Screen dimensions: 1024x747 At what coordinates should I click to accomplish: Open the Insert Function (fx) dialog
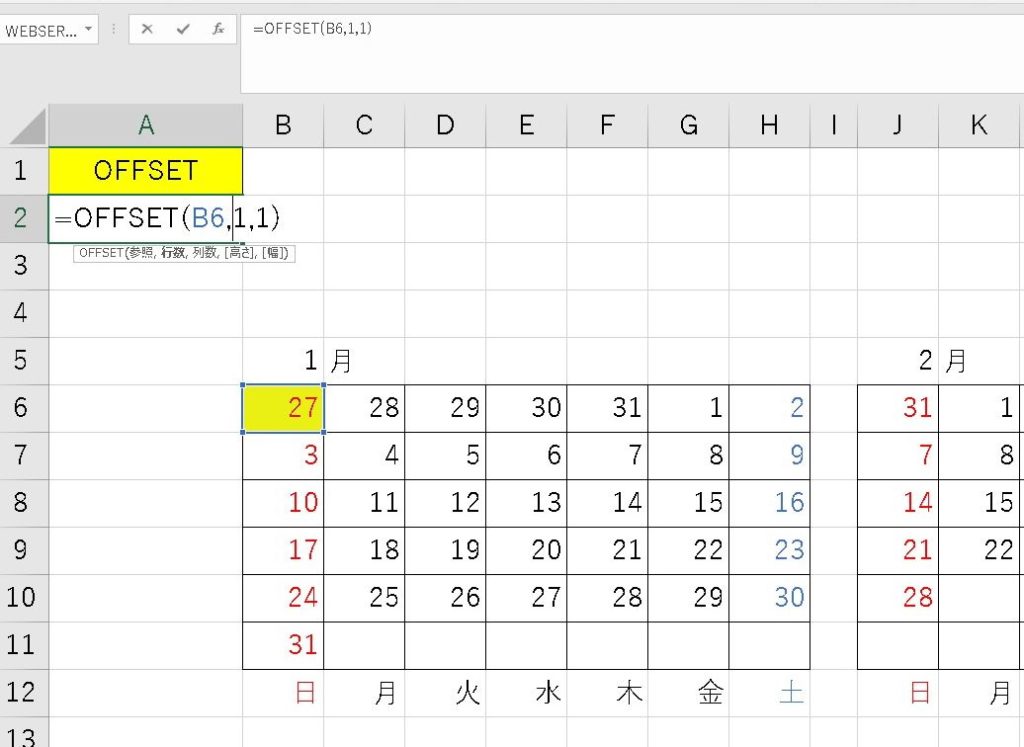pyautogui.click(x=217, y=30)
